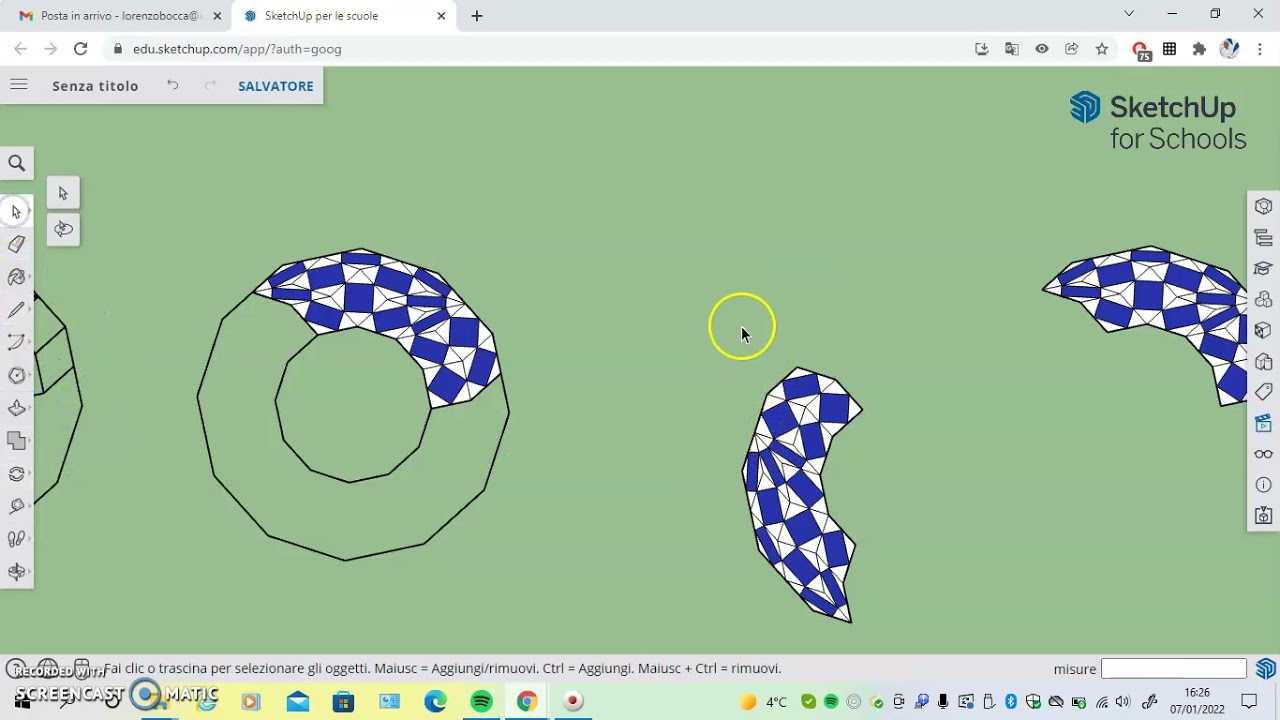Click the SALVATORE save status label
Screen dimensions: 1280x720
point(276,86)
